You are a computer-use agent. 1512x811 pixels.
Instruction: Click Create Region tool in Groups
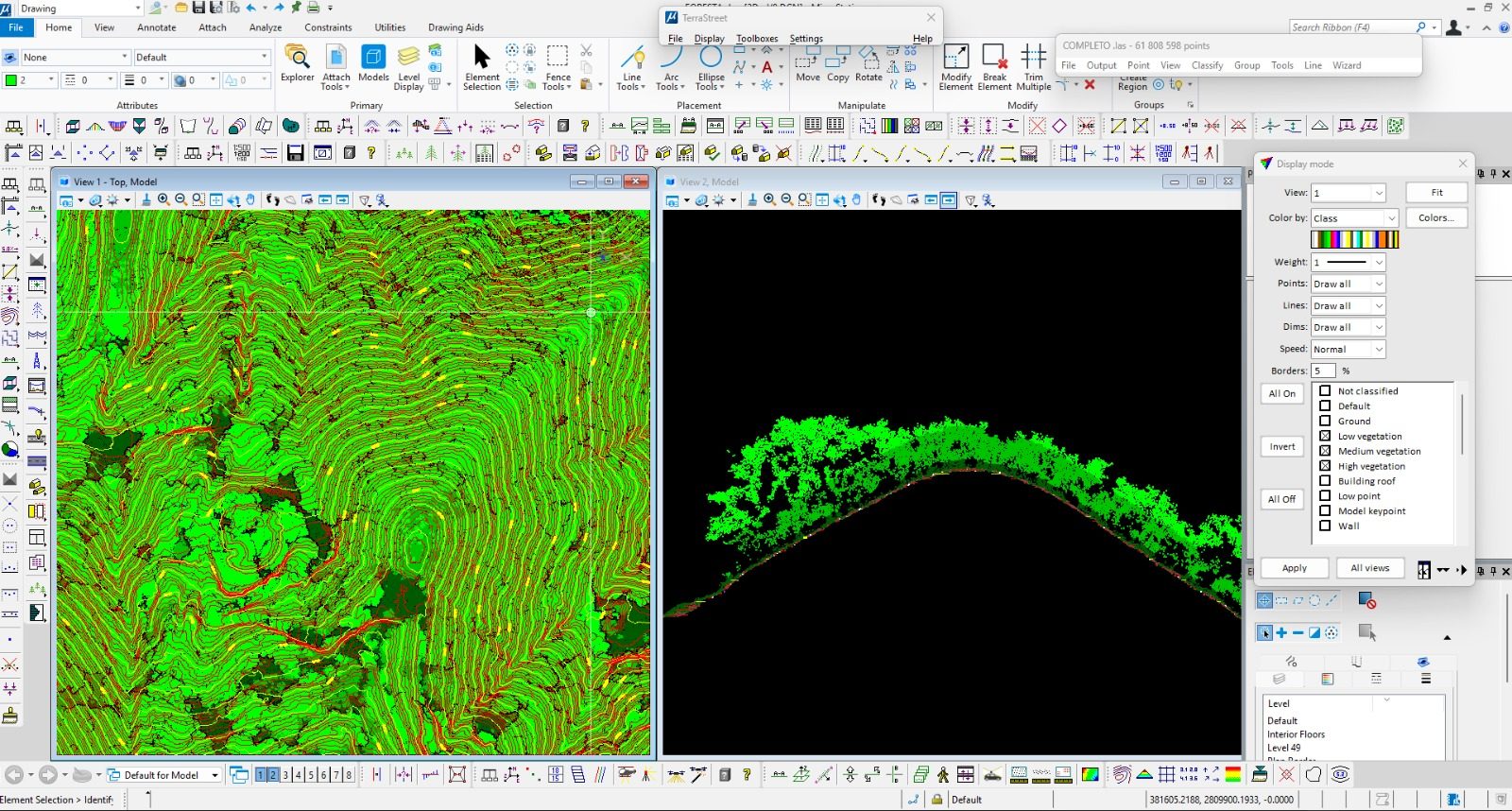1132,83
